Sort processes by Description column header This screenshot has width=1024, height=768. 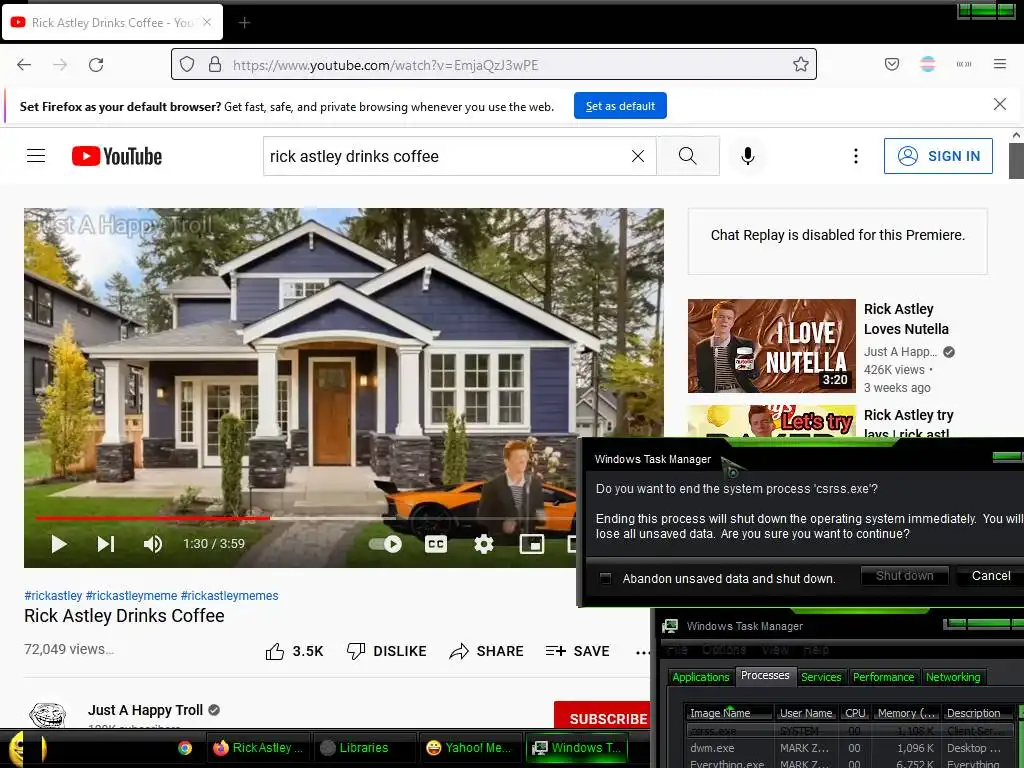pyautogui.click(x=978, y=713)
